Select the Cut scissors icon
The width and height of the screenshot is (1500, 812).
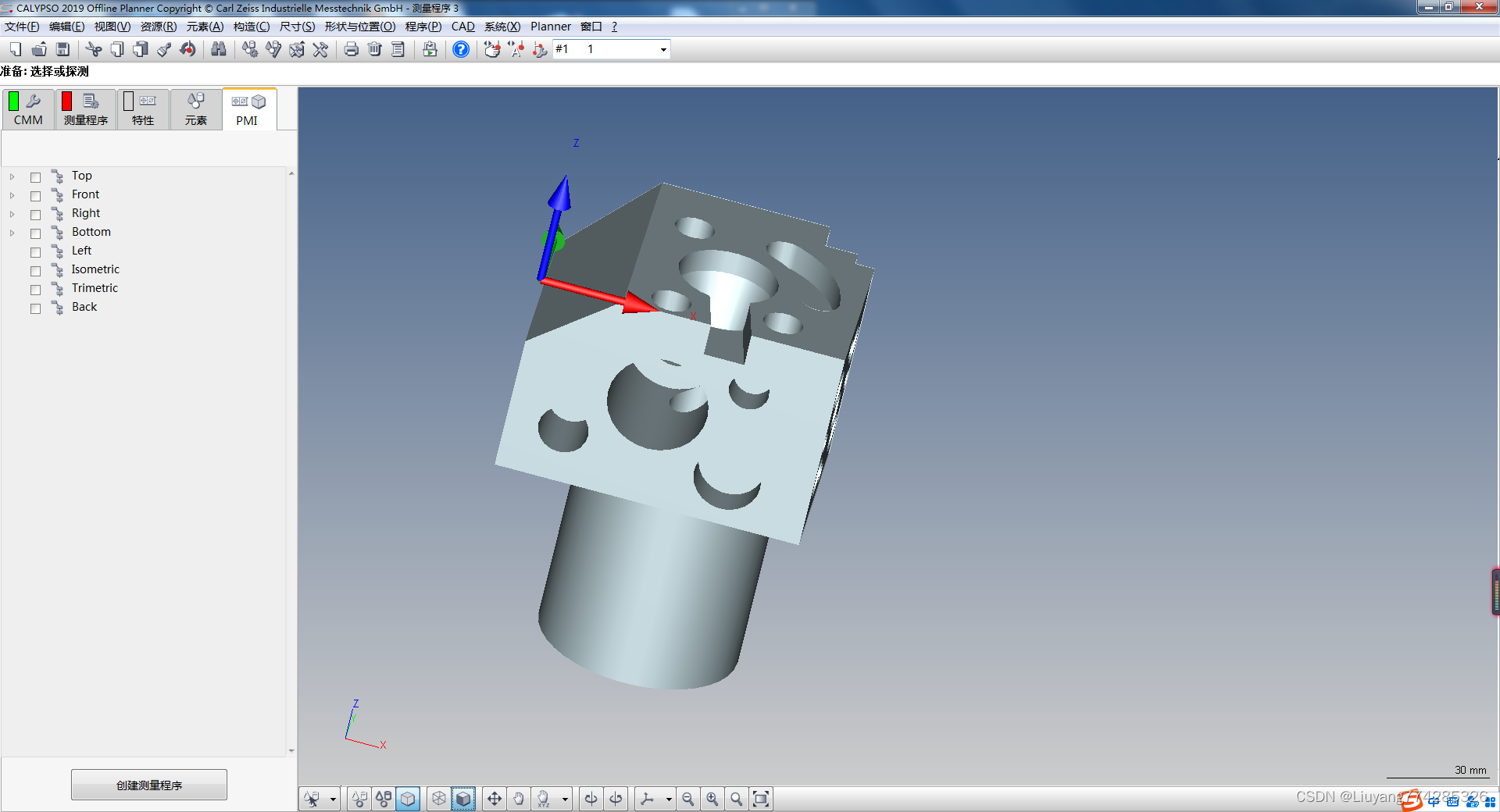click(x=94, y=49)
